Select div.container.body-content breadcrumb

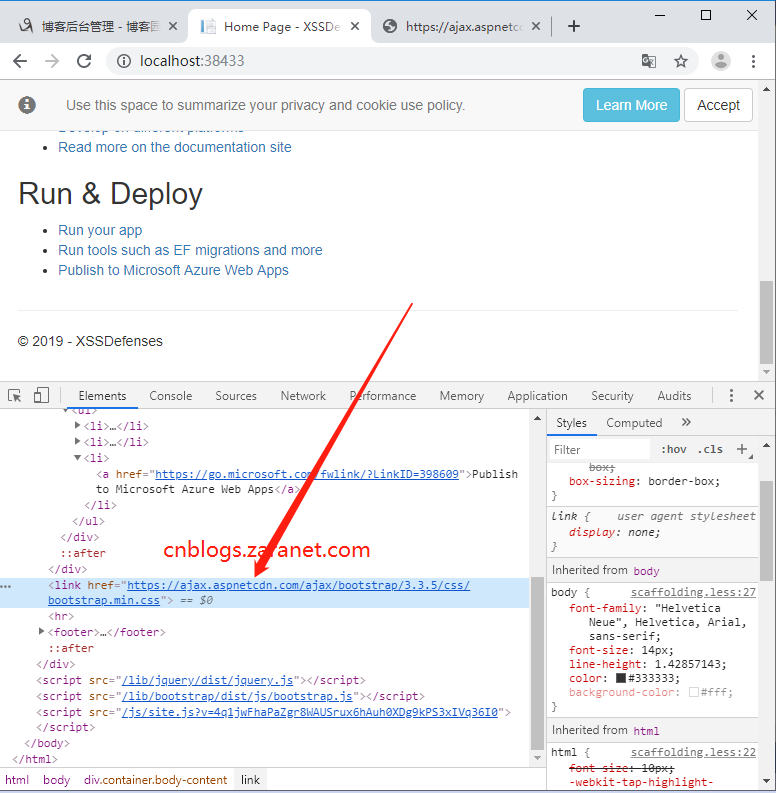pyautogui.click(x=155, y=780)
